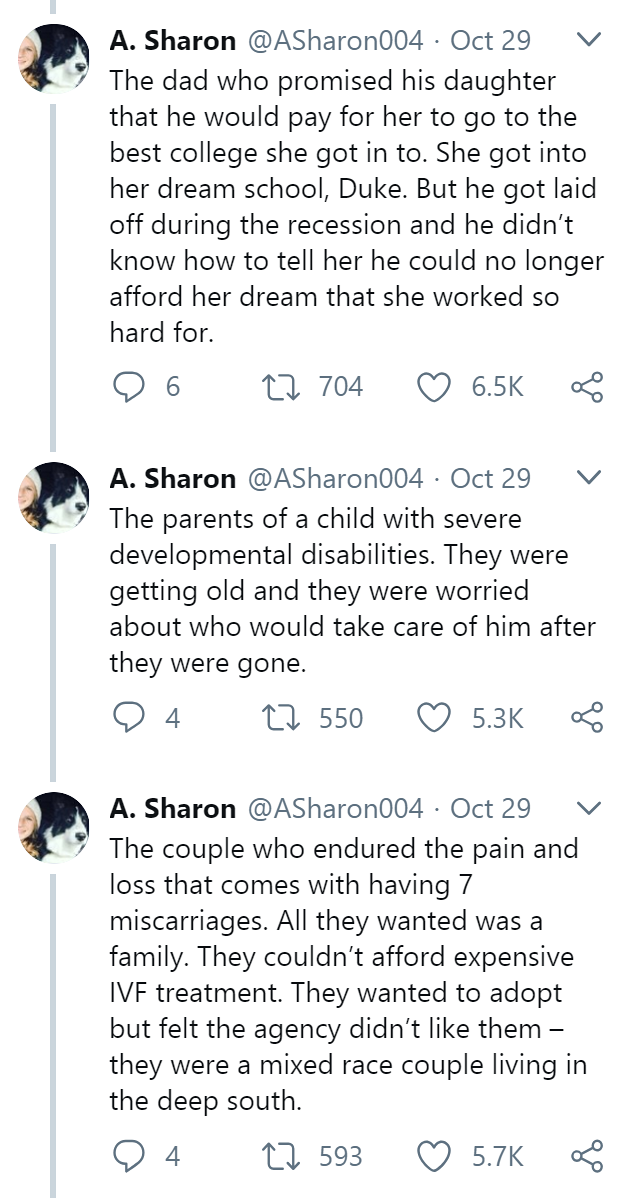Viewport: 624px width, 1198px height.
Task: Retweet the tweet with 550 retweets
Action: (x=280, y=718)
